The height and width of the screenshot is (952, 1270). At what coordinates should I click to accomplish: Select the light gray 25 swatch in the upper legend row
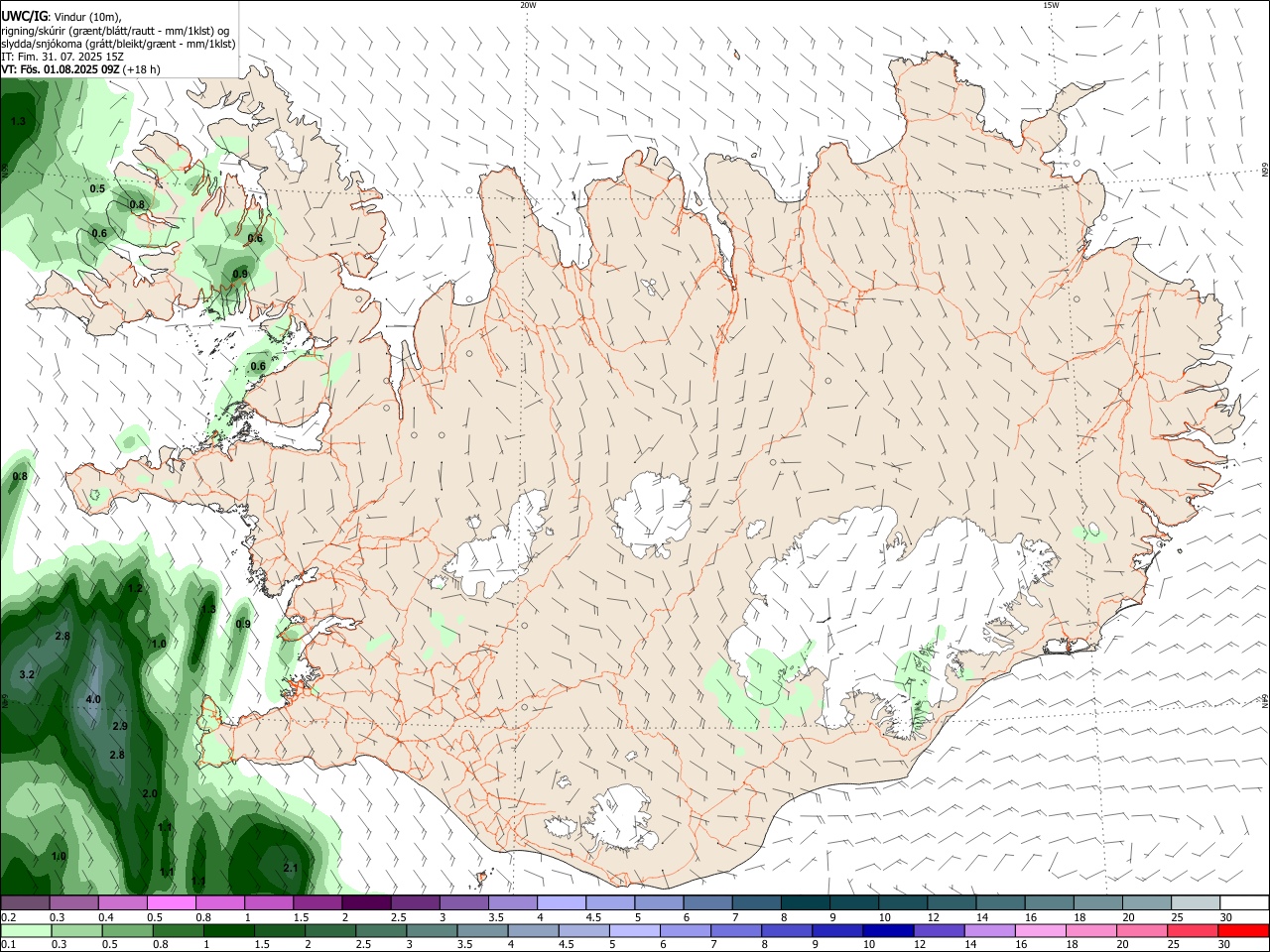pyautogui.click(x=1196, y=902)
